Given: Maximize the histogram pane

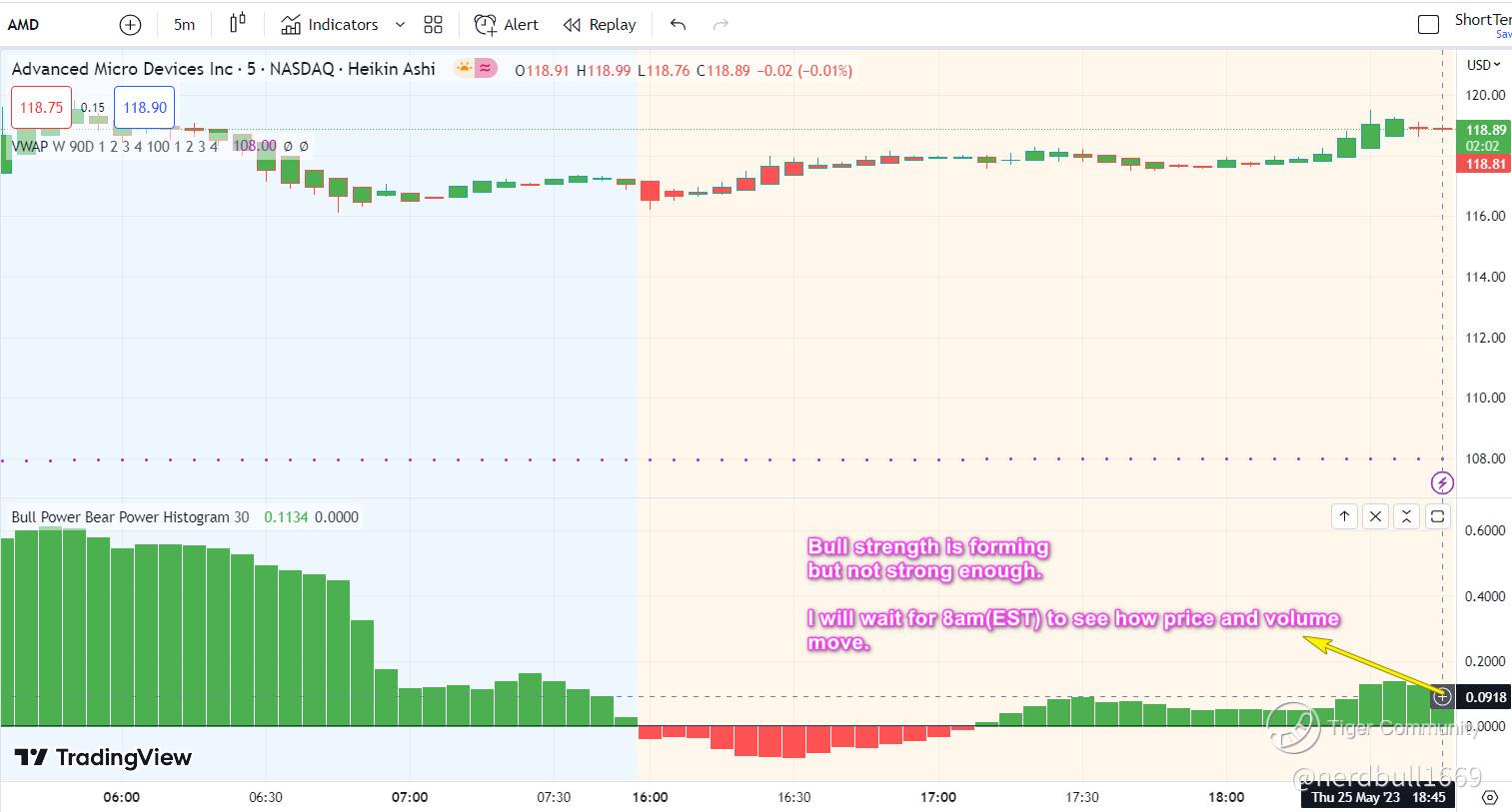Looking at the screenshot, I should pyautogui.click(x=1437, y=516).
